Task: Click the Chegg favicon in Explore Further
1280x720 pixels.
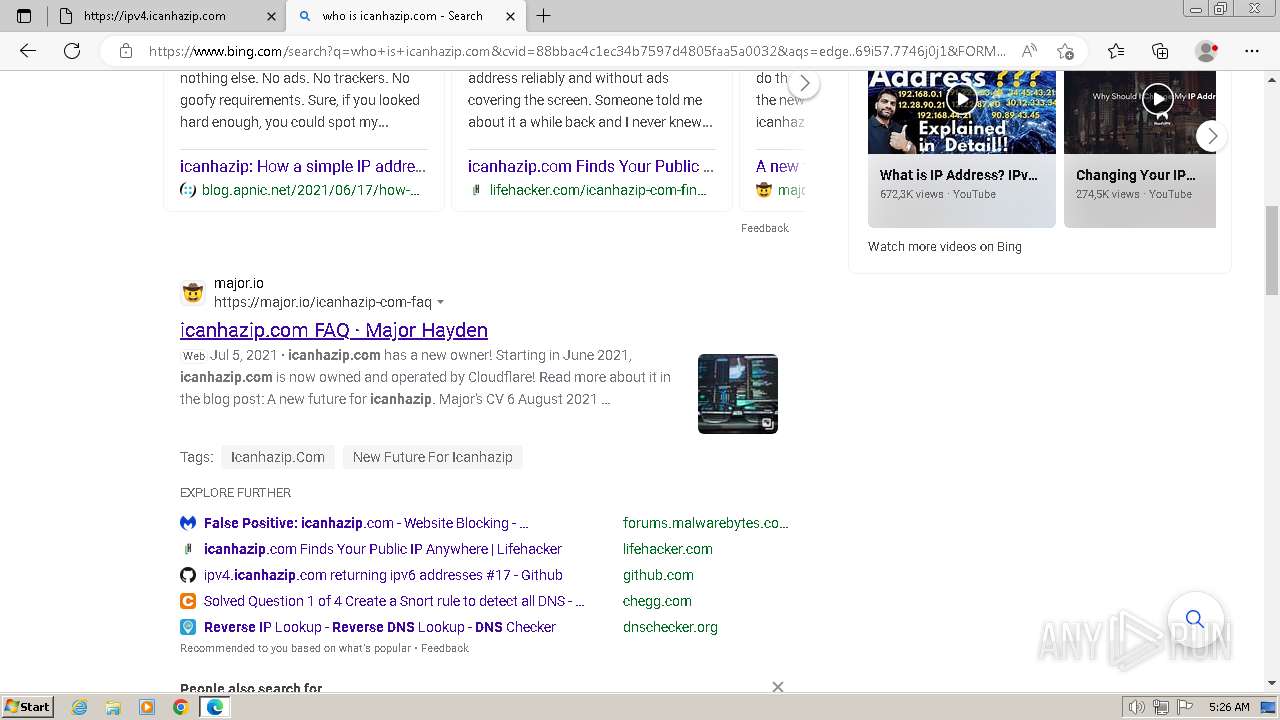Action: point(188,601)
